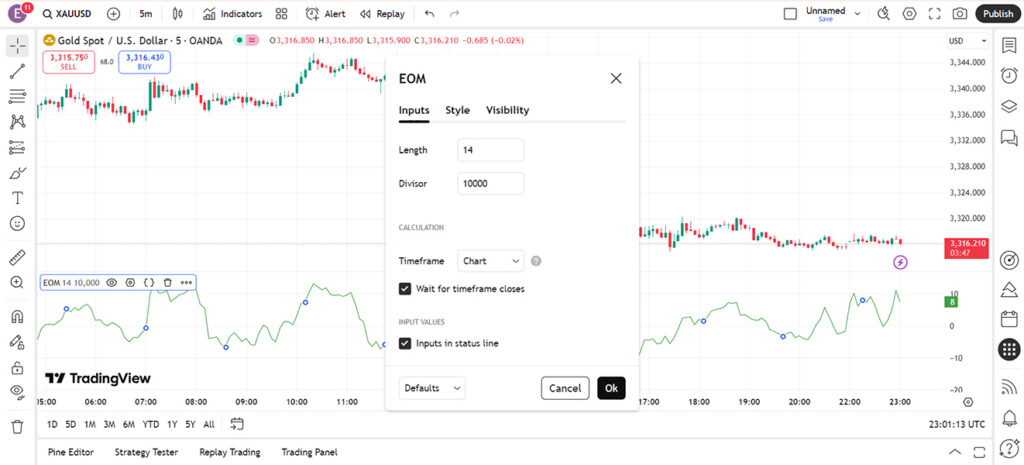The height and width of the screenshot is (465, 1024).
Task: Open EOM indicator settings gear in legend
Action: point(131,283)
